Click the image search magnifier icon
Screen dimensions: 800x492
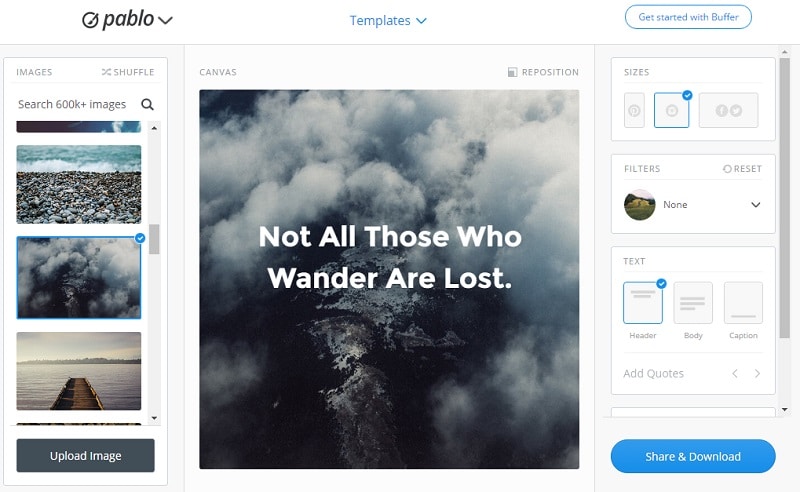(147, 104)
